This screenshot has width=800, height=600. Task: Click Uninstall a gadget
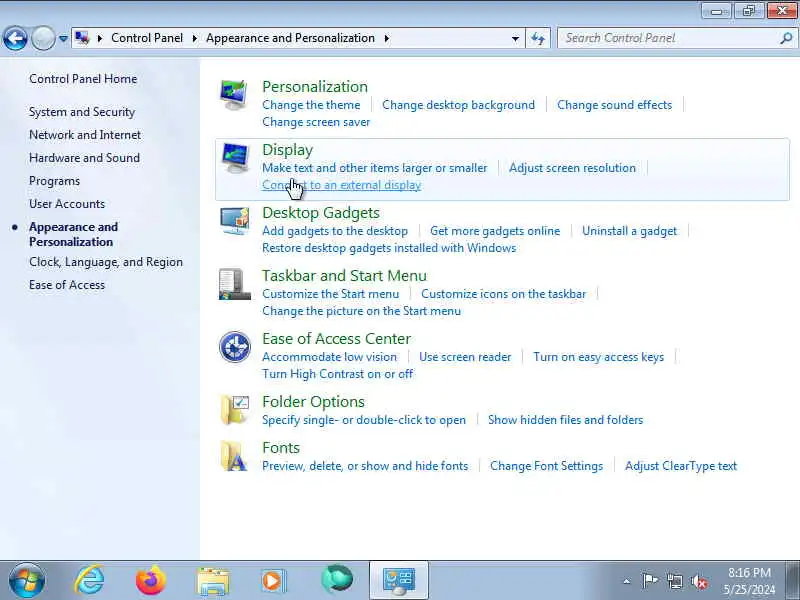point(629,231)
